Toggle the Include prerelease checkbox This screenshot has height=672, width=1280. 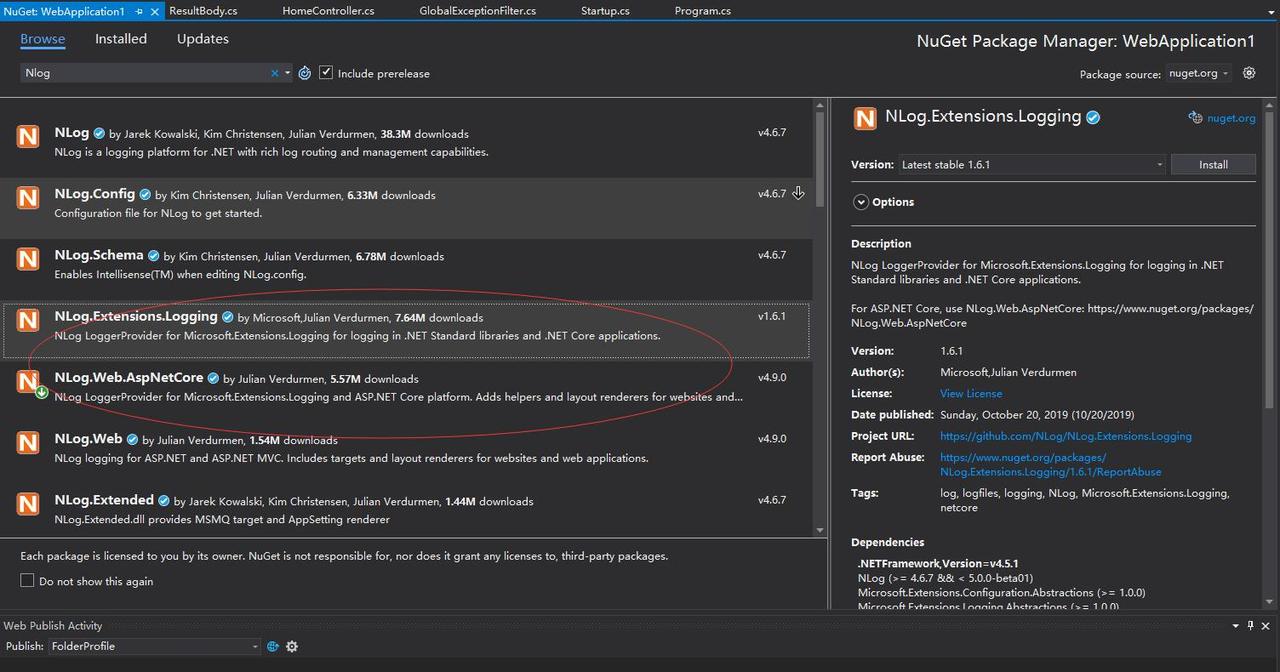click(326, 73)
